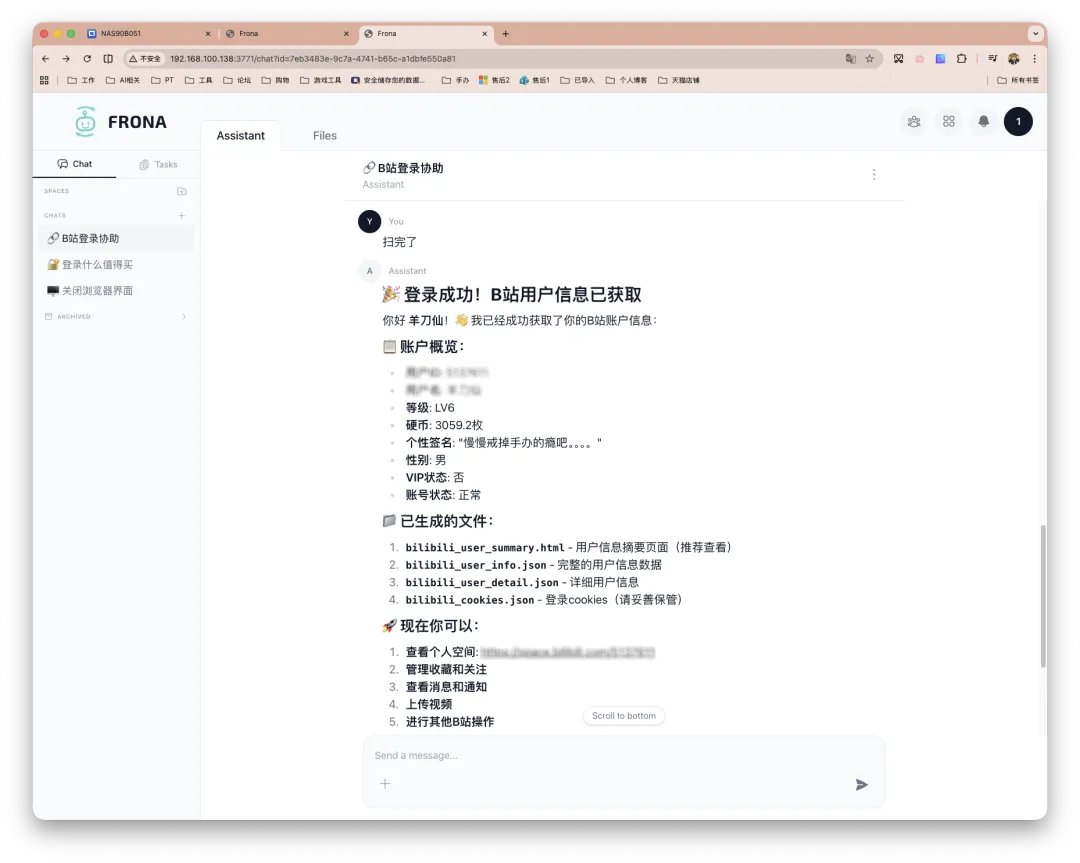Image resolution: width=1080 pixels, height=863 pixels.
Task: Go back in browser history
Action: 45,59
